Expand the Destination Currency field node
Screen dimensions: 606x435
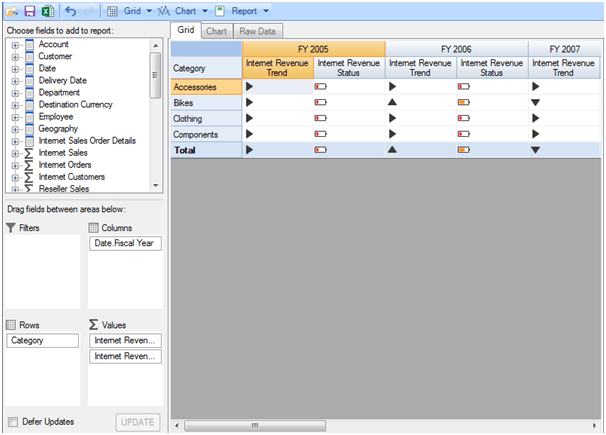15,105
